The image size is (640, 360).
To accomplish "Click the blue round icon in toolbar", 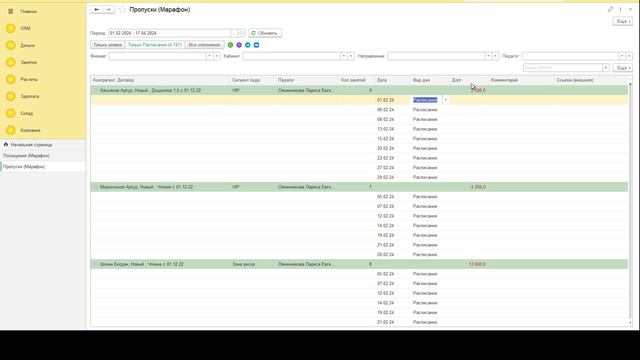I will 248,45.
